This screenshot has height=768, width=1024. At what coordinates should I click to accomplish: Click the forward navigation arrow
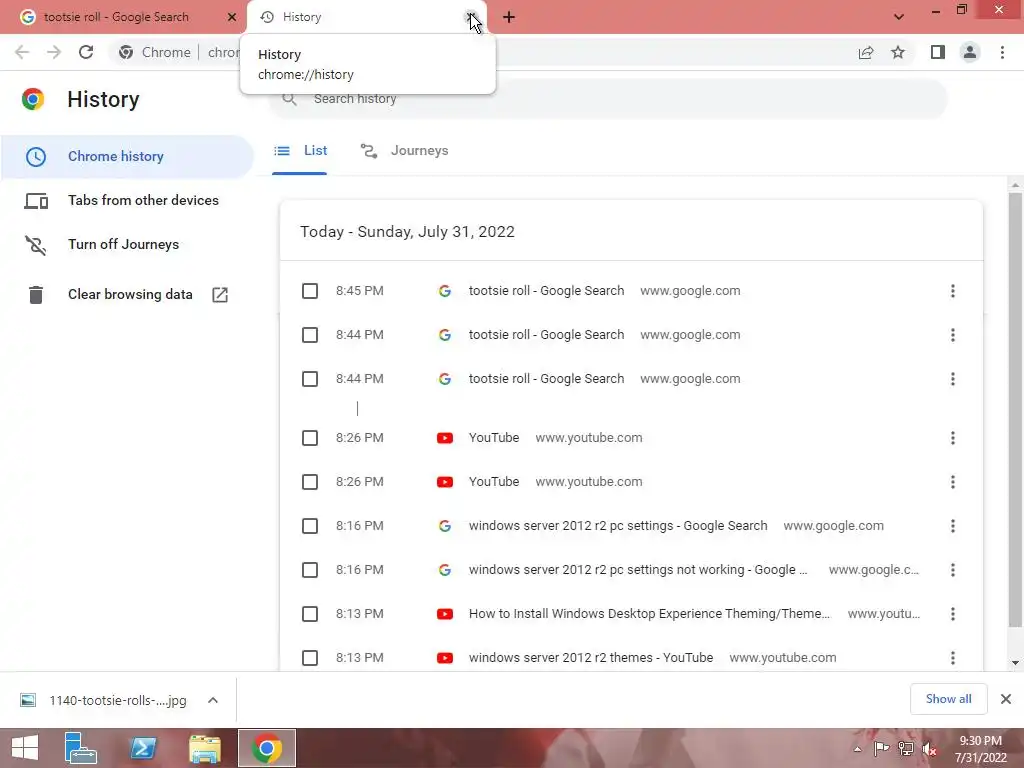pos(54,52)
